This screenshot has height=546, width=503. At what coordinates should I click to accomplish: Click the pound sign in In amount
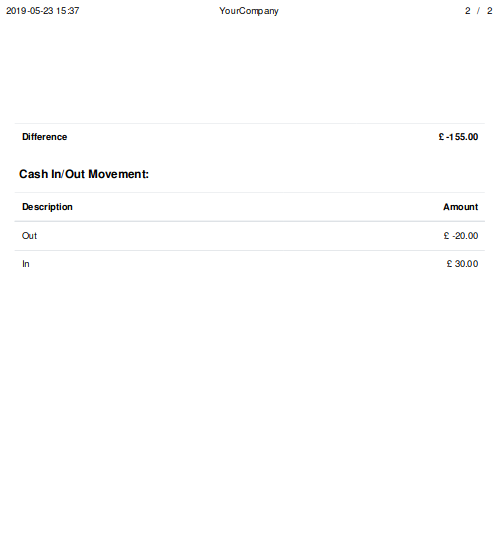point(449,264)
